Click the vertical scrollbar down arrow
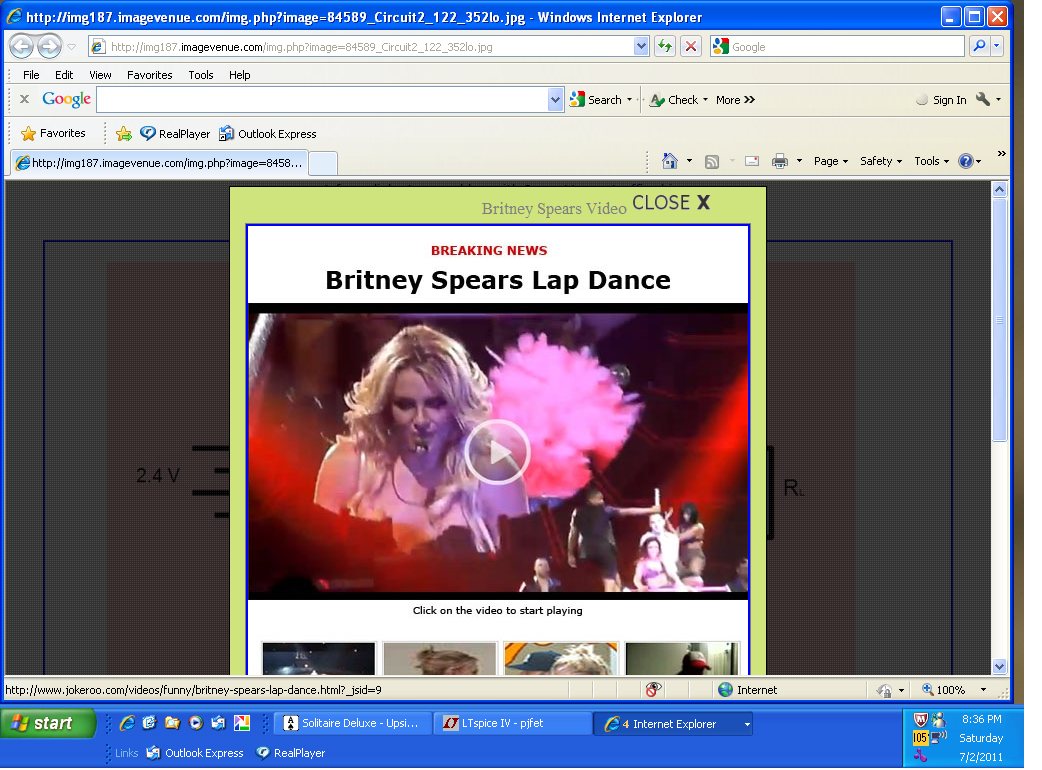Screen dimensions: 1042x770 (x=999, y=666)
